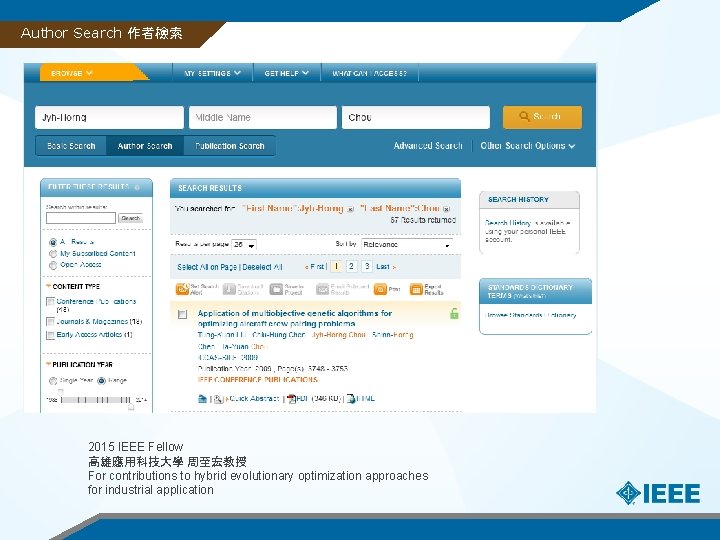Screen dimensions: 720x540
Task: Select the All Results radio button
Action: point(53,242)
